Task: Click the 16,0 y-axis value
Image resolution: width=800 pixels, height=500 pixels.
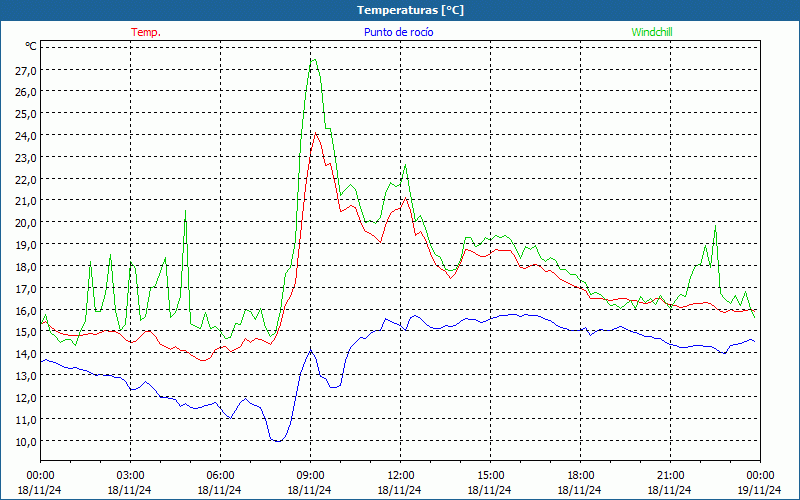Action: click(26, 311)
